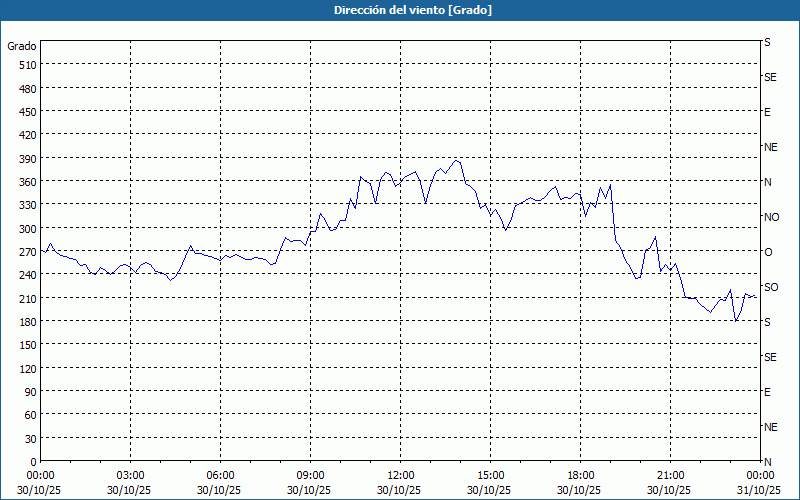
Task: Click the 'SE' compass label just above the 480 gridline
Action: coord(770,77)
